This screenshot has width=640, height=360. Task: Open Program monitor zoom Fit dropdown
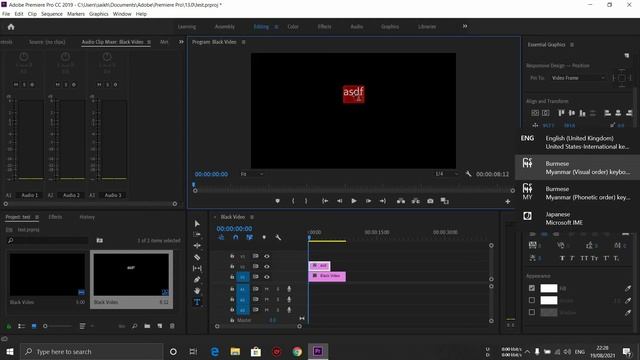[x=252, y=174]
